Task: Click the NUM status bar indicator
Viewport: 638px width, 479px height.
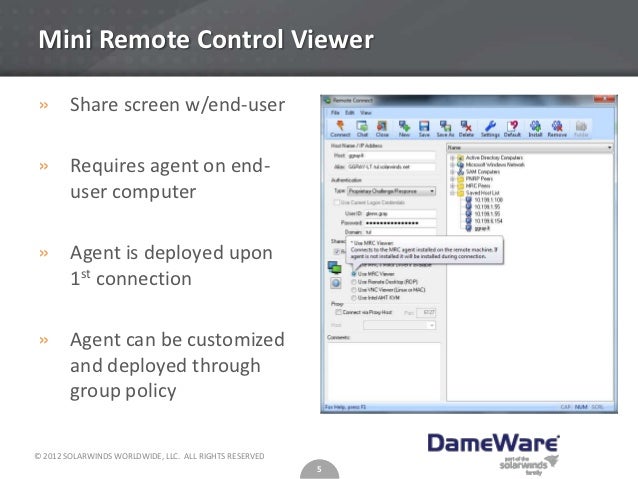Action: pos(581,407)
